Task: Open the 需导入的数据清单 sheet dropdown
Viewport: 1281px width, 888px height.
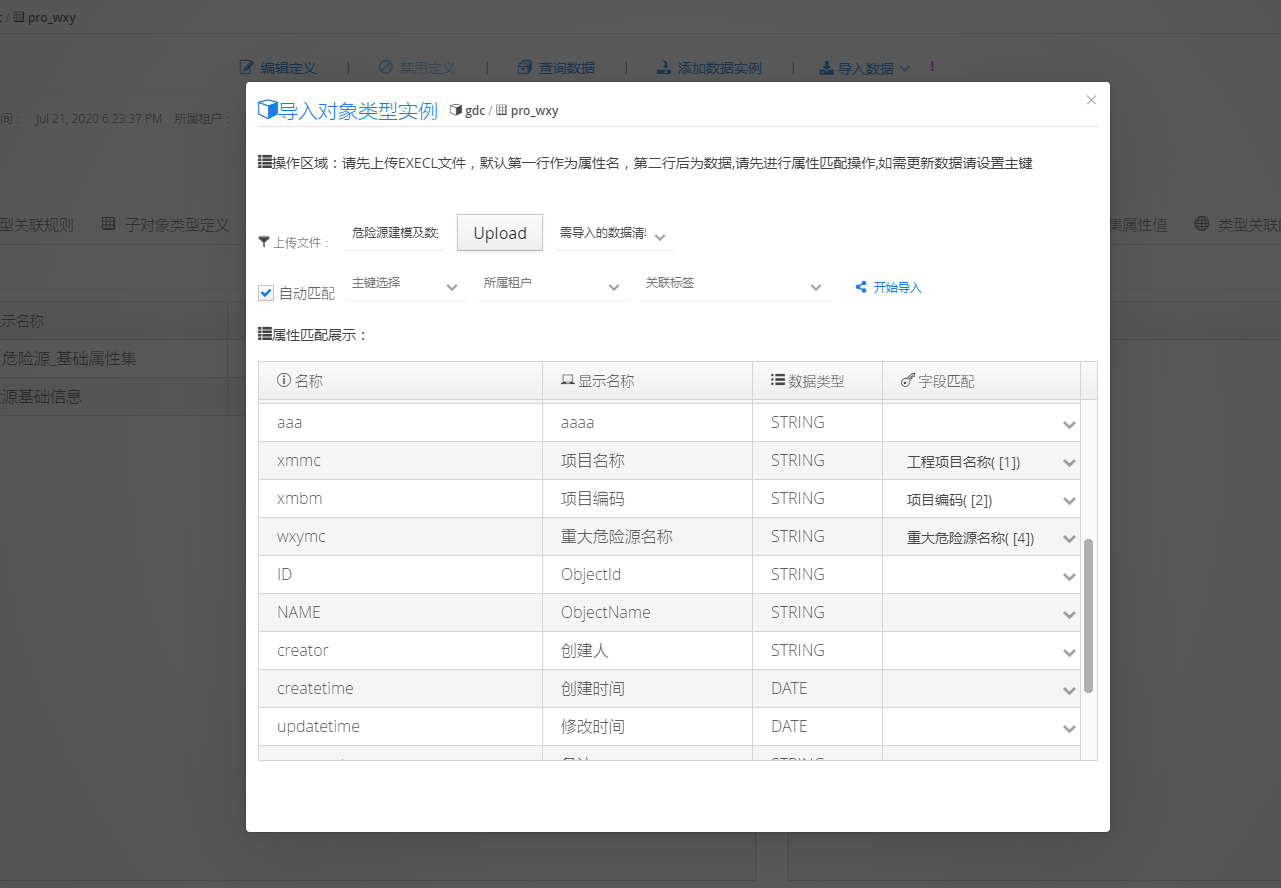Action: pyautogui.click(x=614, y=234)
